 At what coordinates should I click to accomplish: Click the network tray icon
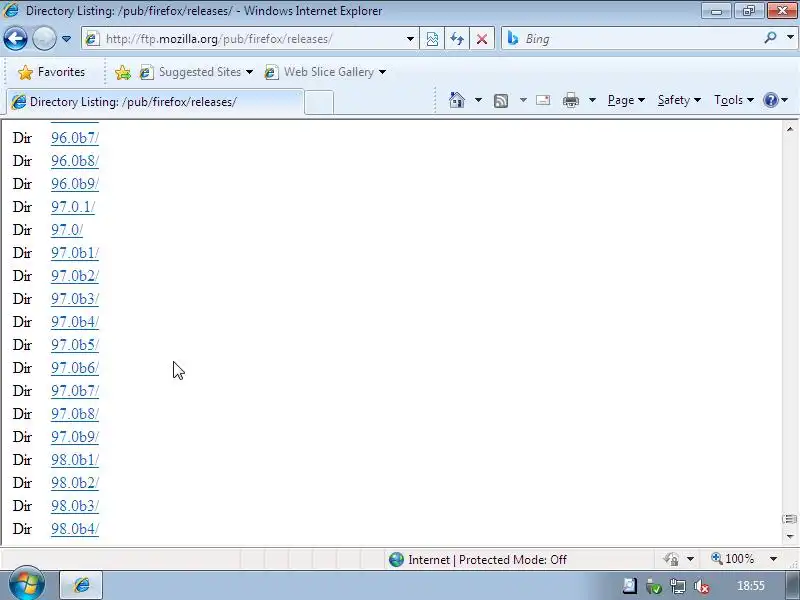(x=678, y=587)
